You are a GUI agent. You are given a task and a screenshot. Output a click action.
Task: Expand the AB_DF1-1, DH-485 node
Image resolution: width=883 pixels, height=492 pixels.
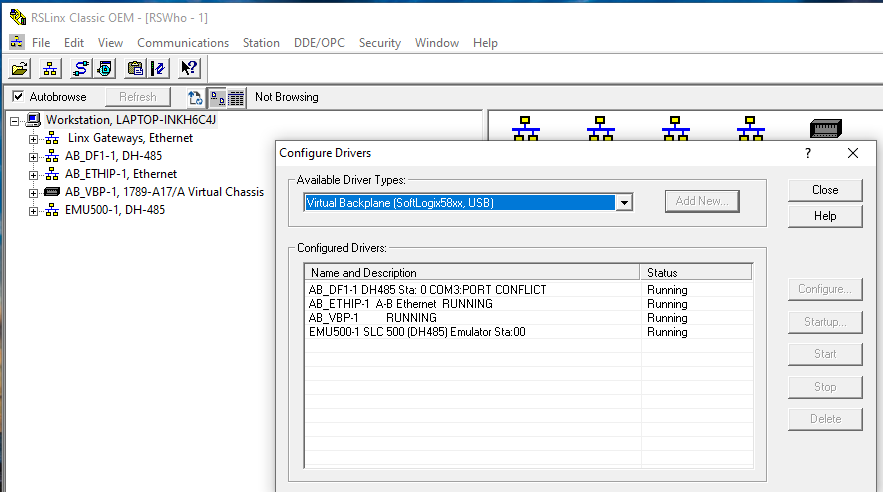(x=33, y=156)
